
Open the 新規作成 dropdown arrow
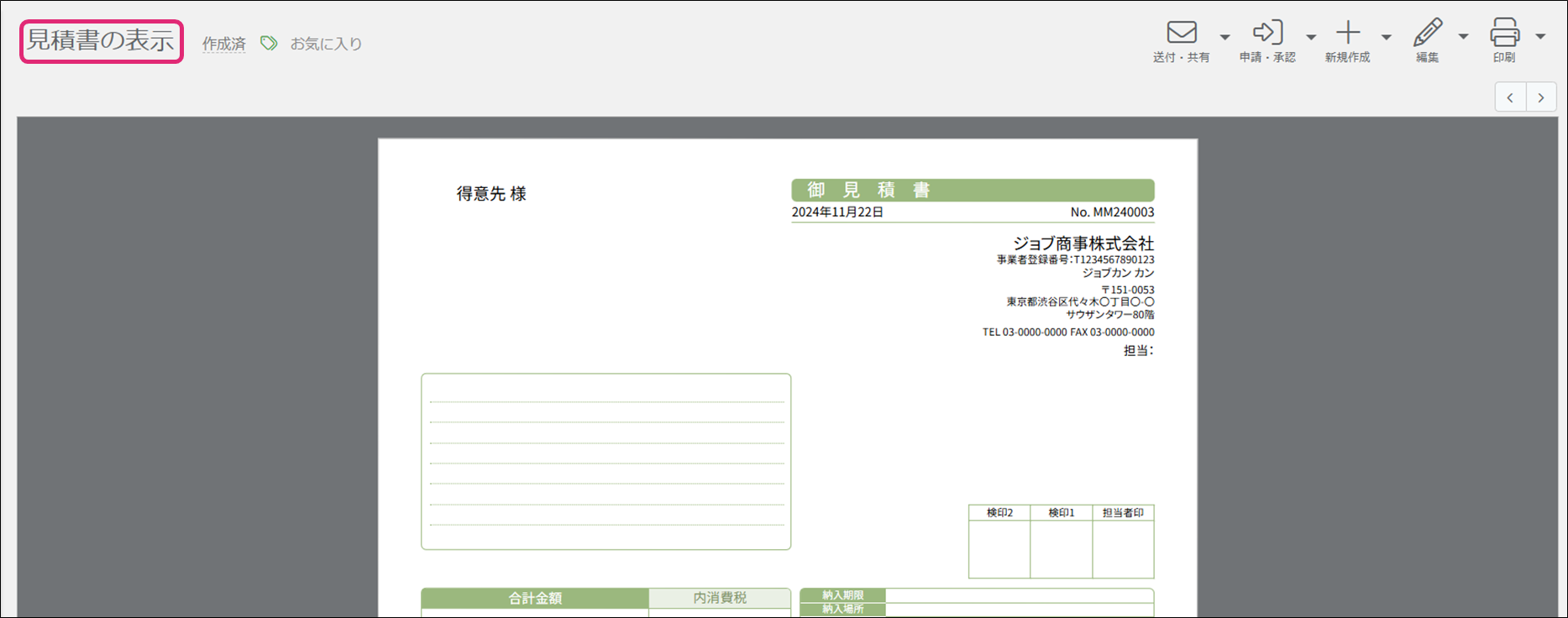[1386, 37]
